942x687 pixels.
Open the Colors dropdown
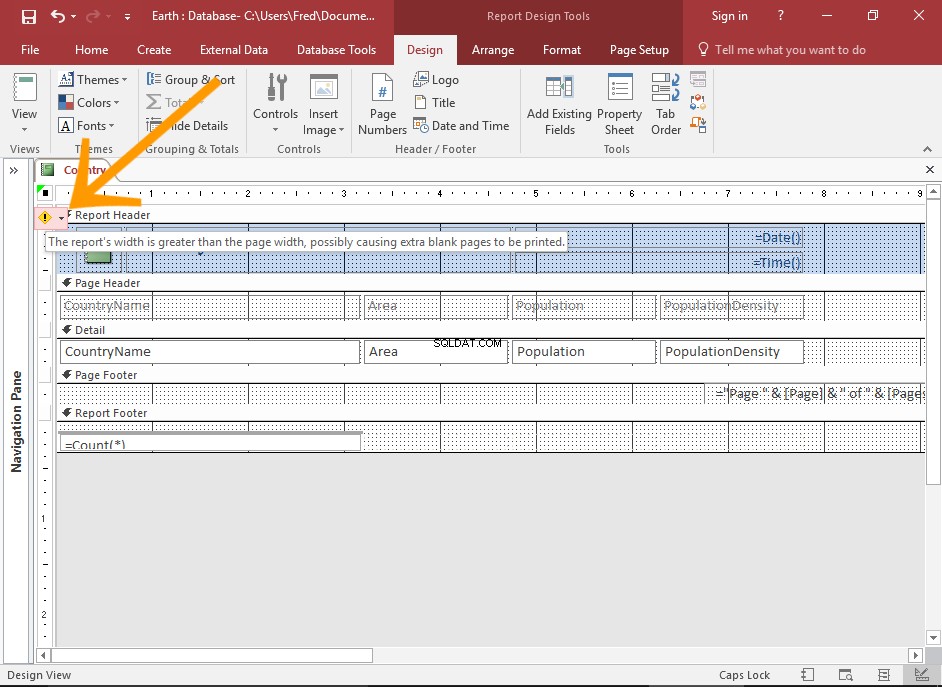pos(89,103)
